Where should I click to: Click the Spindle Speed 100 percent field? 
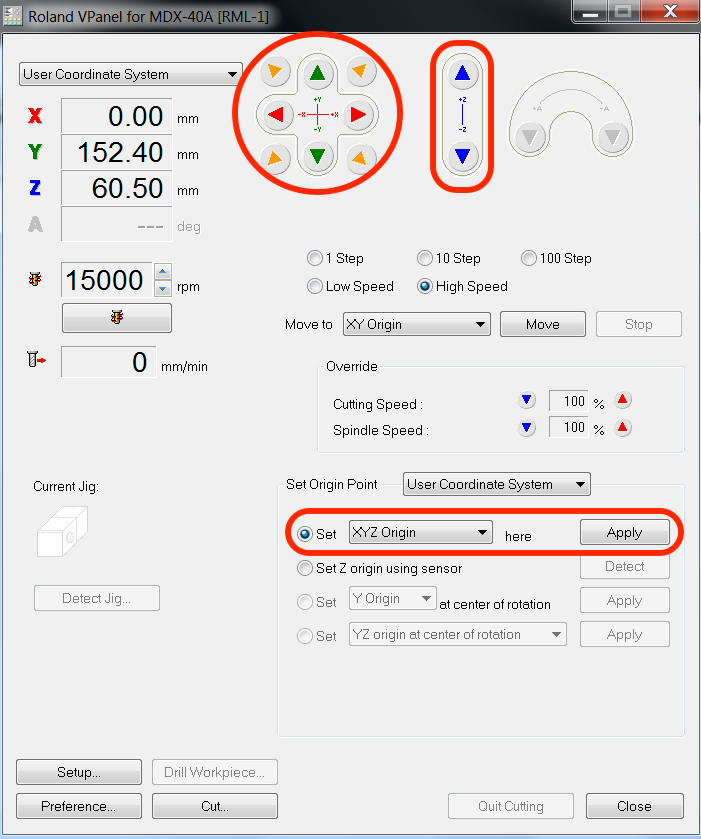point(569,428)
